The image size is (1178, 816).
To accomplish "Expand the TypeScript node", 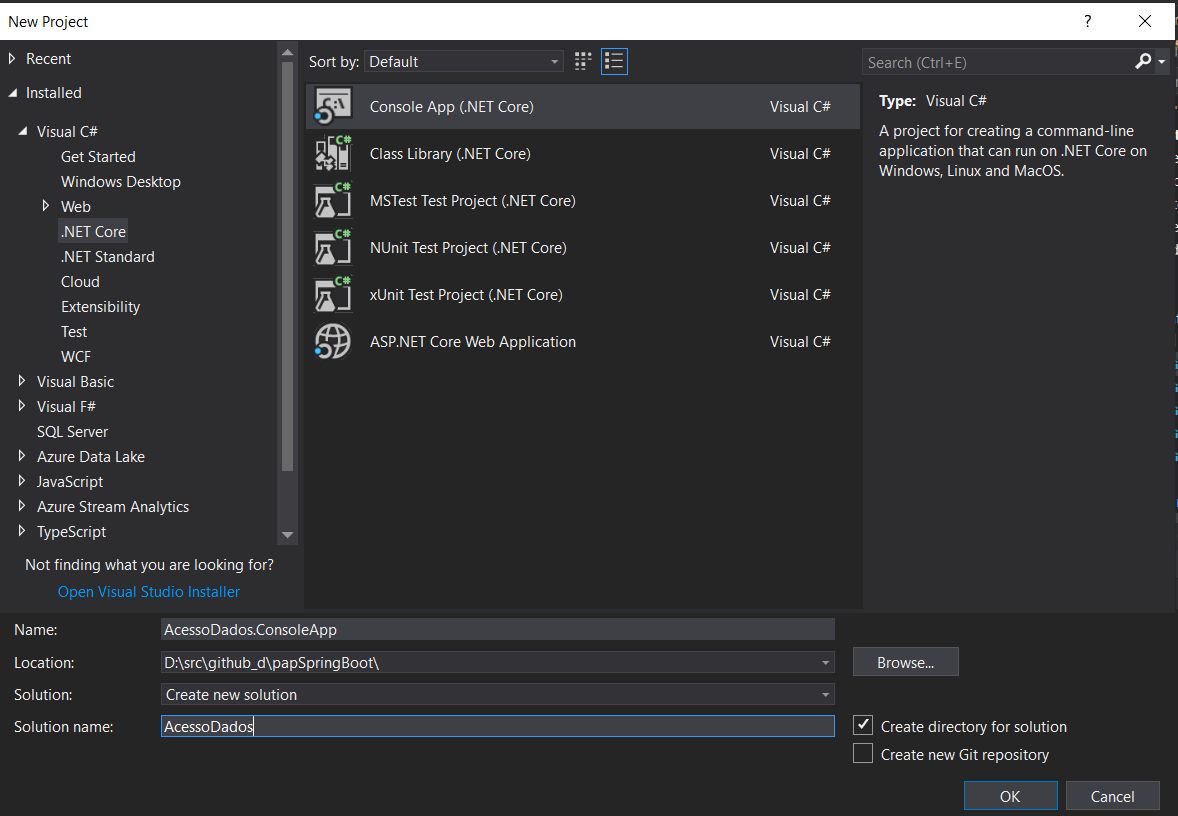I will coord(22,530).
